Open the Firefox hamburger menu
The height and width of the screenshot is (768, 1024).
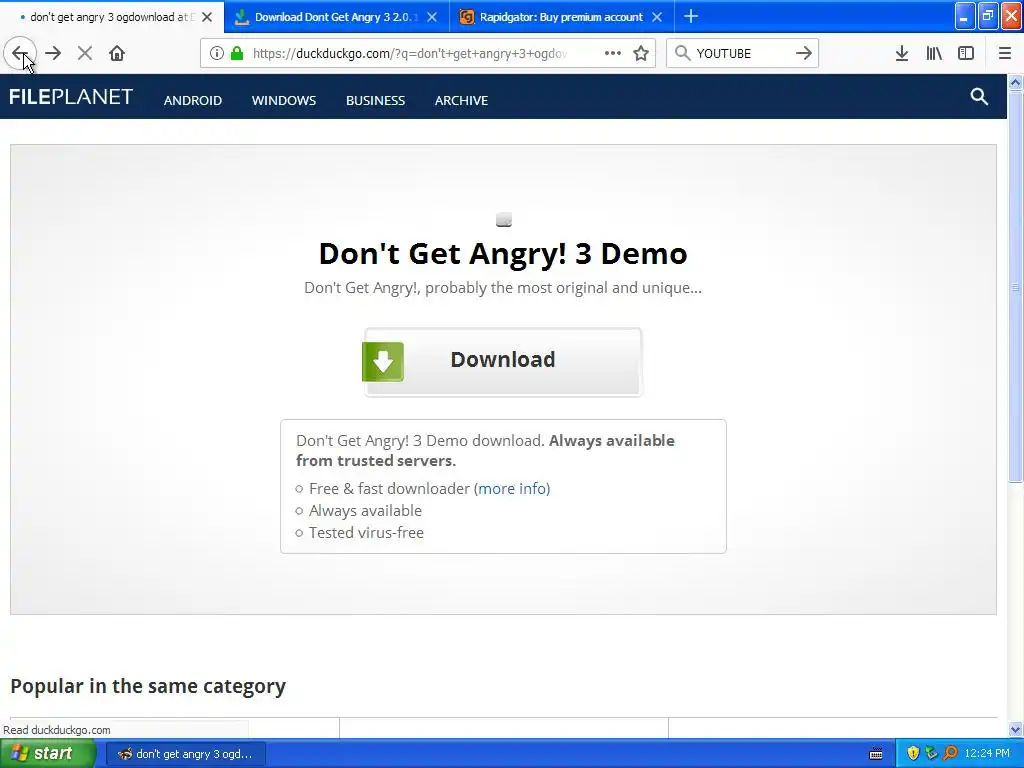[x=1004, y=54]
